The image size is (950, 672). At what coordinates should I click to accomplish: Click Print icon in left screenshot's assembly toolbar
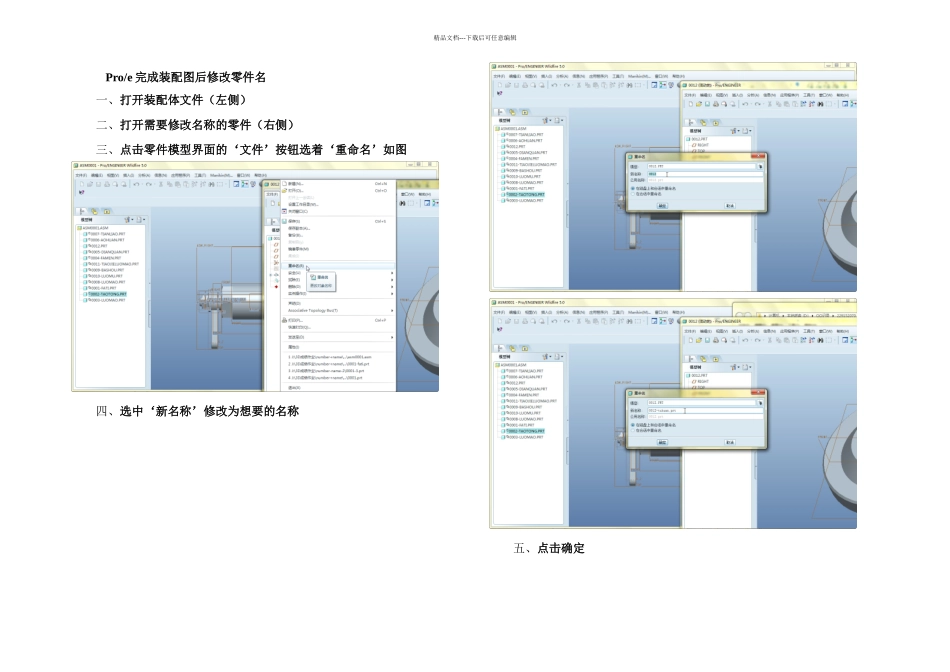(107, 184)
